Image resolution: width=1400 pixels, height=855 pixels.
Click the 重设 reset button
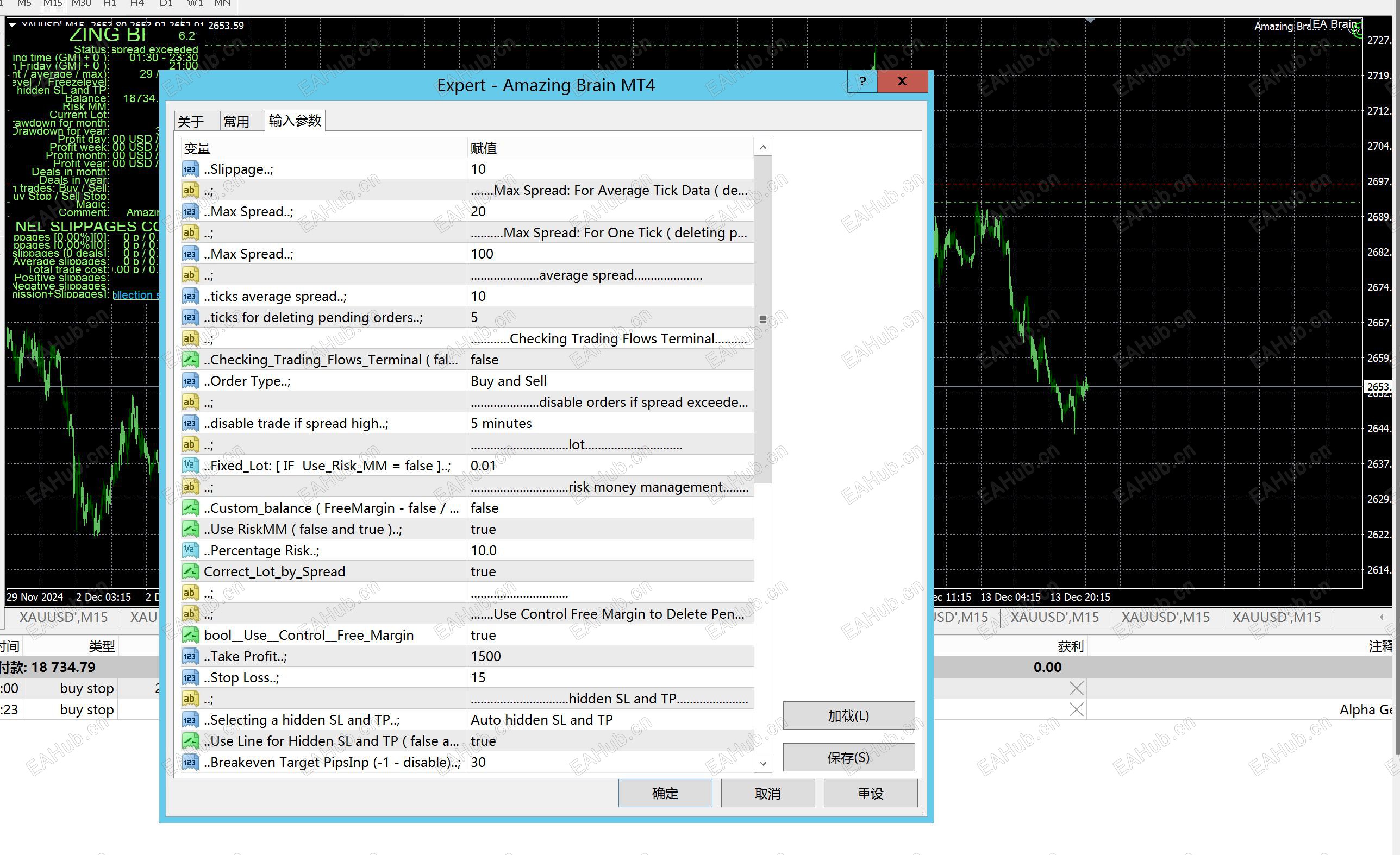tap(871, 793)
